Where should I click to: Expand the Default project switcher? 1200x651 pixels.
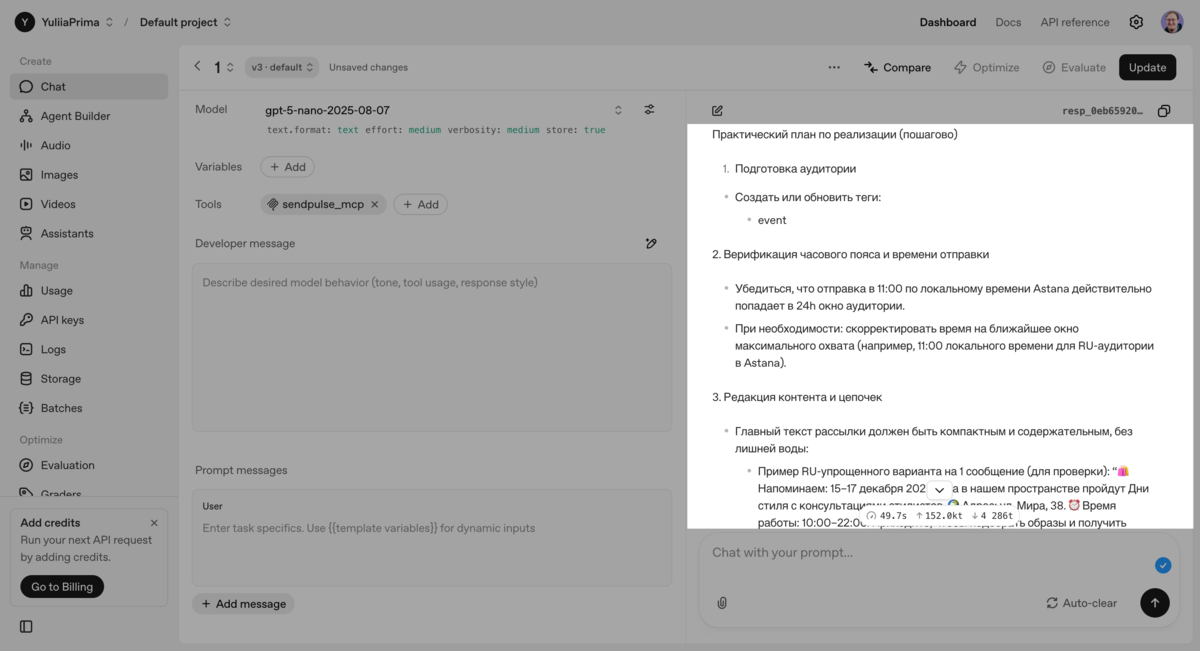click(x=186, y=22)
